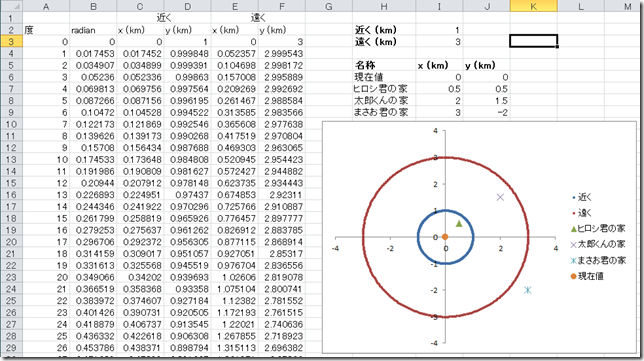This screenshot has height=361, width=644.
Task: Select row header 15
Action: [11, 183]
